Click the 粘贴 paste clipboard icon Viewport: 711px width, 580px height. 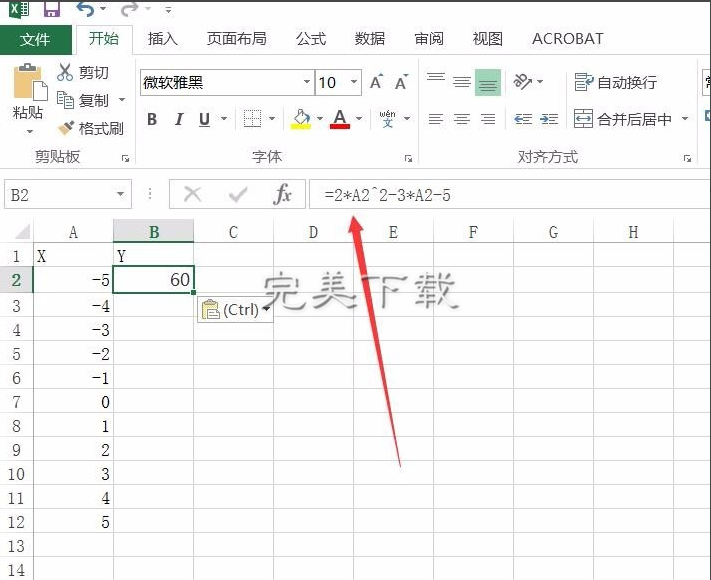29,82
